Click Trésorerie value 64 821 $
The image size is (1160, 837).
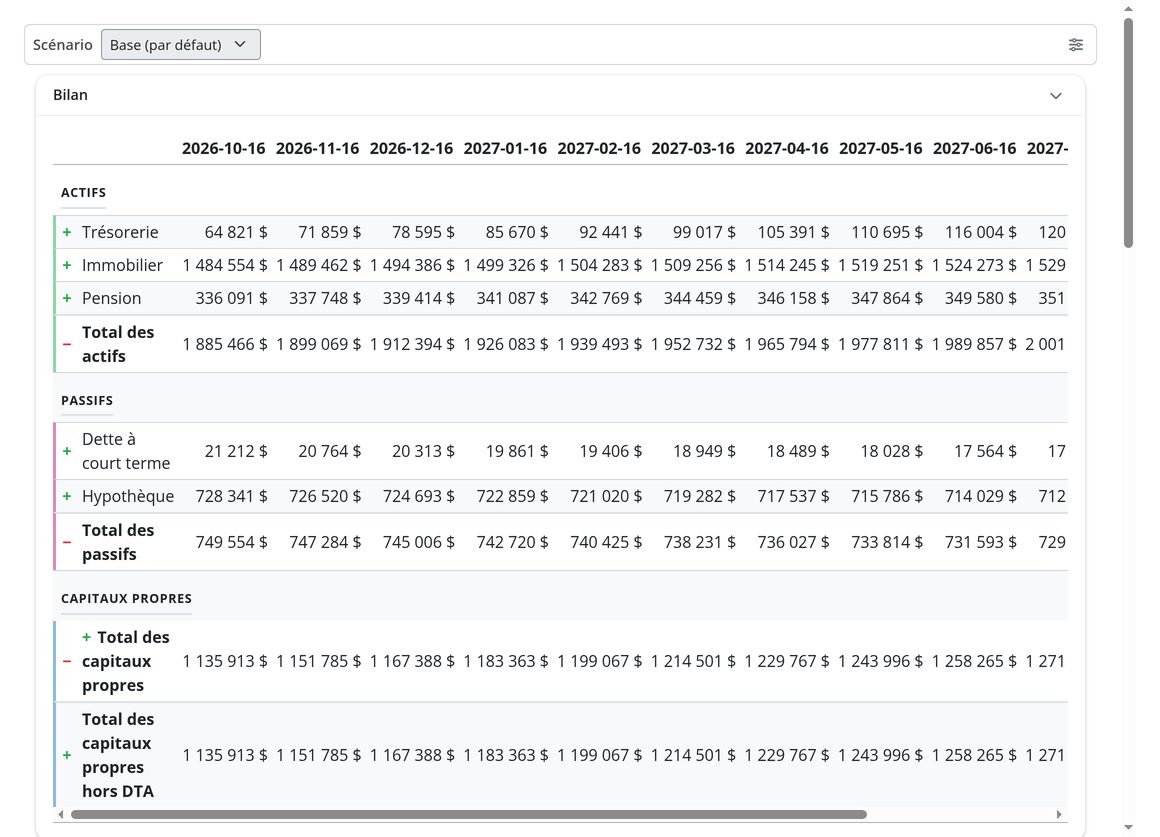click(x=236, y=232)
